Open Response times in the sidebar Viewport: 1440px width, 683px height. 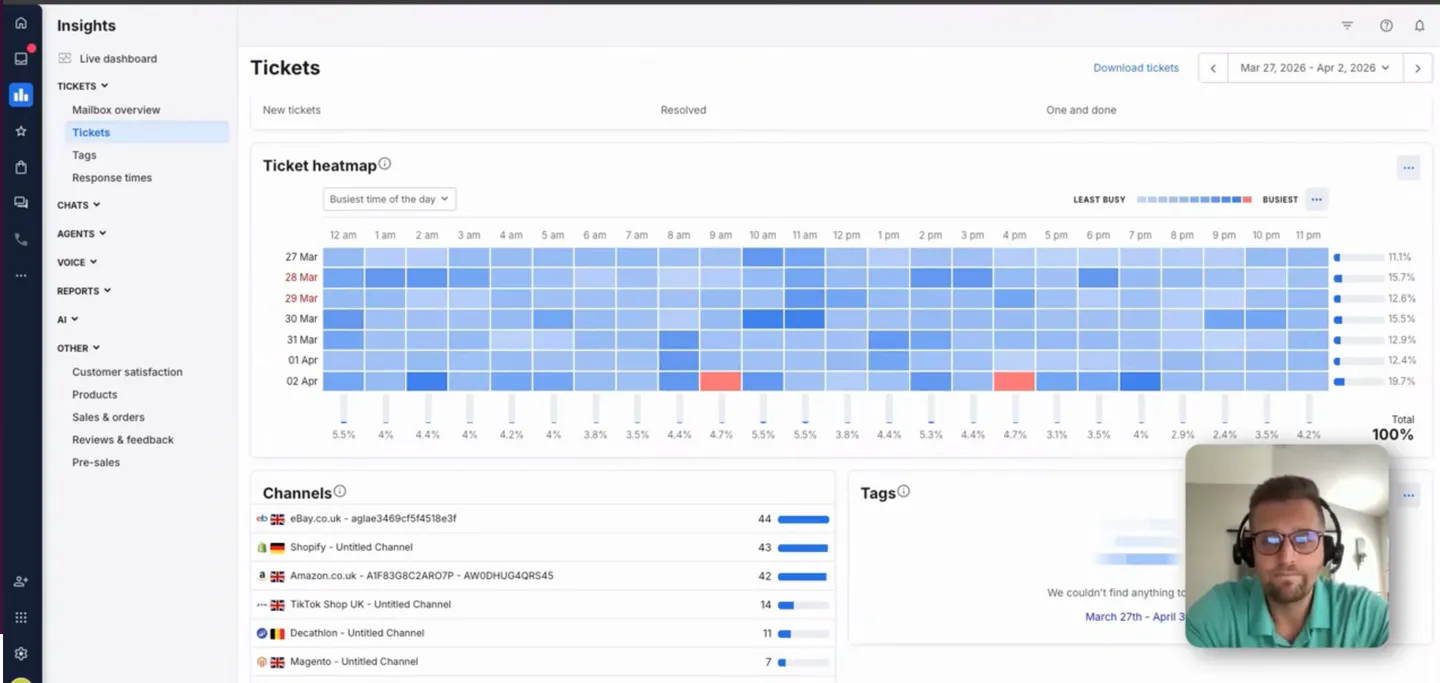112,178
